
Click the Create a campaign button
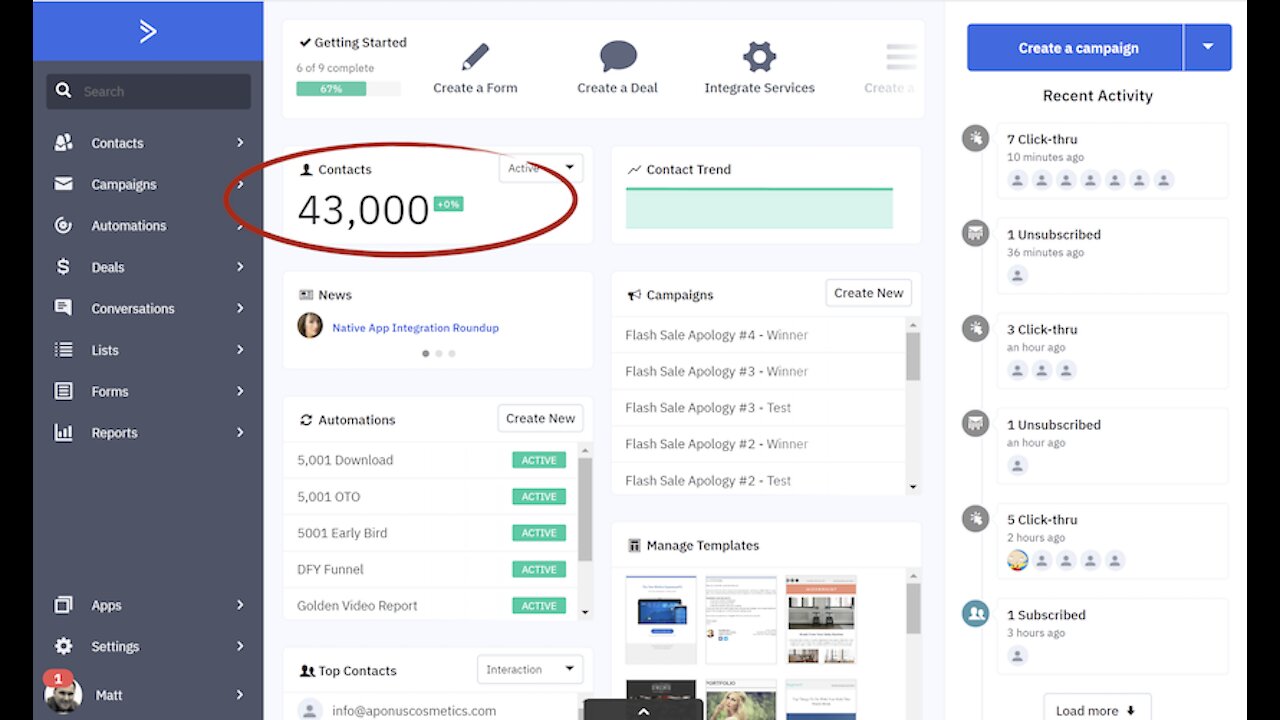coord(1075,47)
